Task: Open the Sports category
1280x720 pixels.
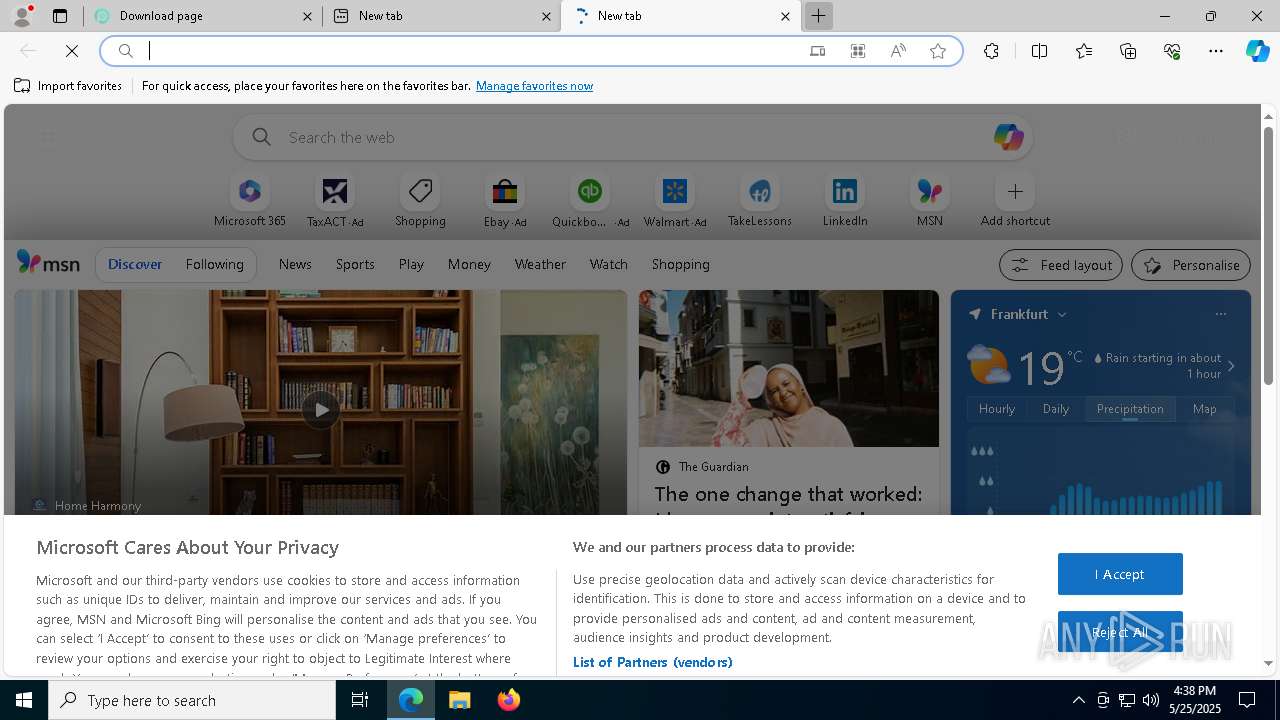Action: coord(355,264)
